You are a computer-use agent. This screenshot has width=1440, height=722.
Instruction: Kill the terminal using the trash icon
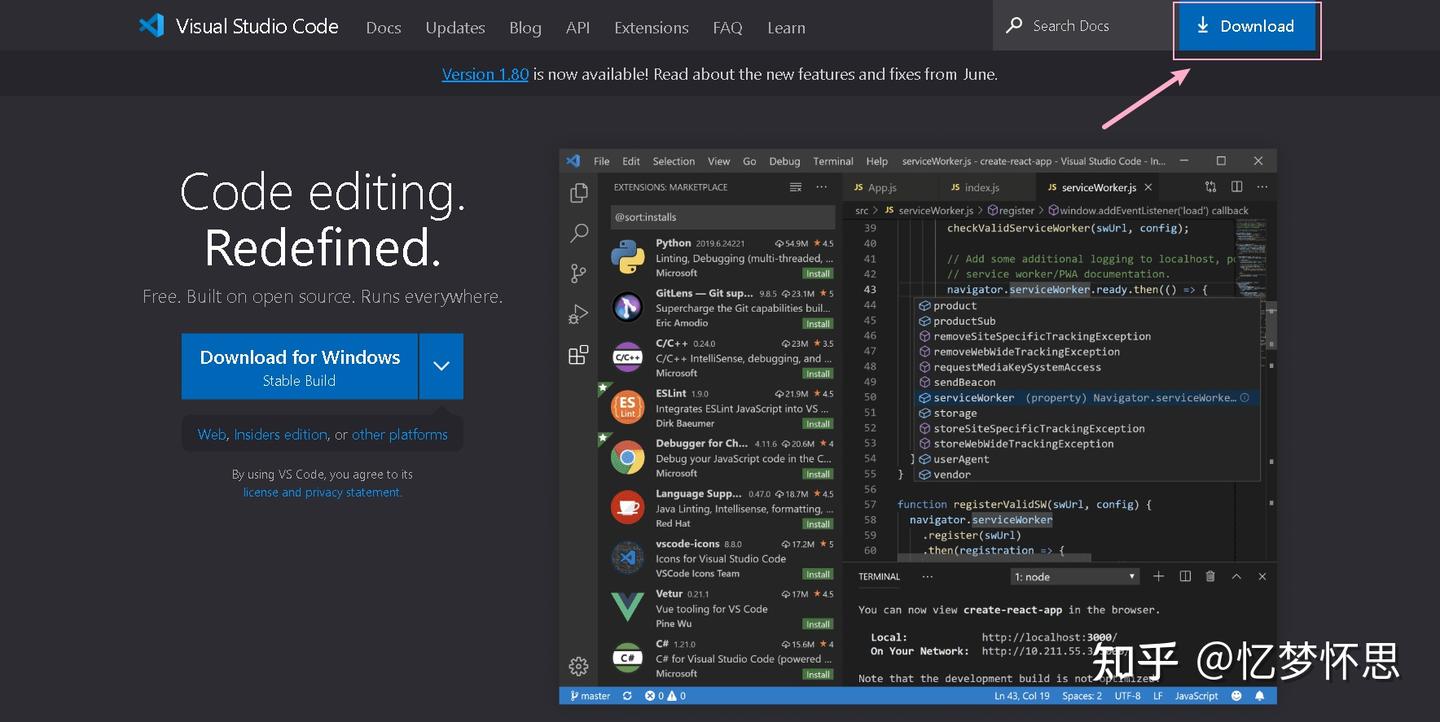point(1210,575)
